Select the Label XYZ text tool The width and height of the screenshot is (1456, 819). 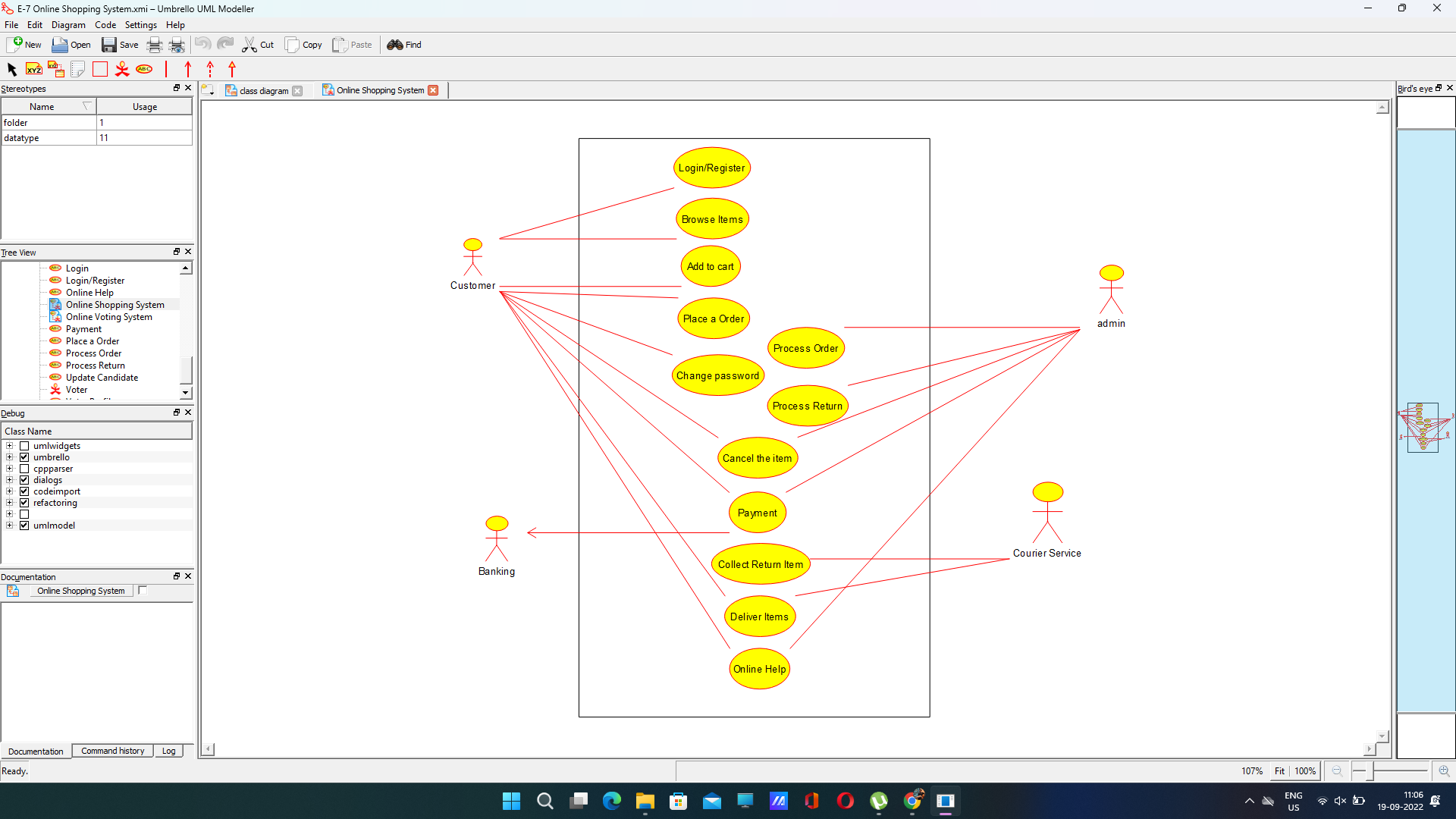[x=33, y=69]
